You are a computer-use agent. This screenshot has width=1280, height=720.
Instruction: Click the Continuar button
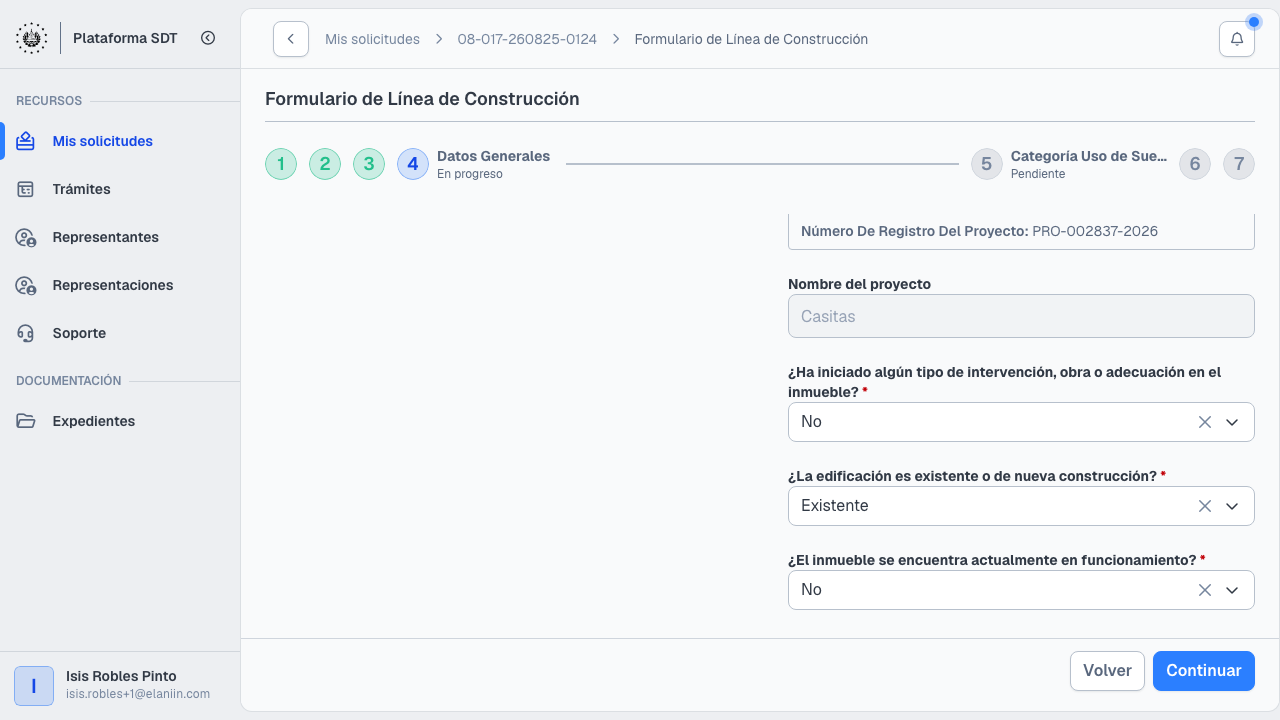click(1204, 671)
